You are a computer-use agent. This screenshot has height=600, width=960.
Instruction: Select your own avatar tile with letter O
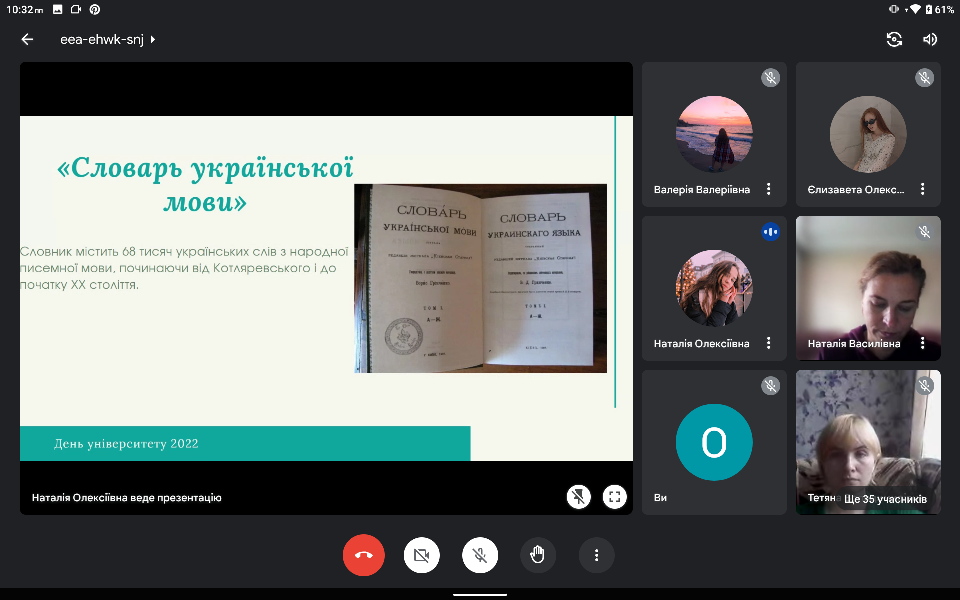tap(713, 442)
